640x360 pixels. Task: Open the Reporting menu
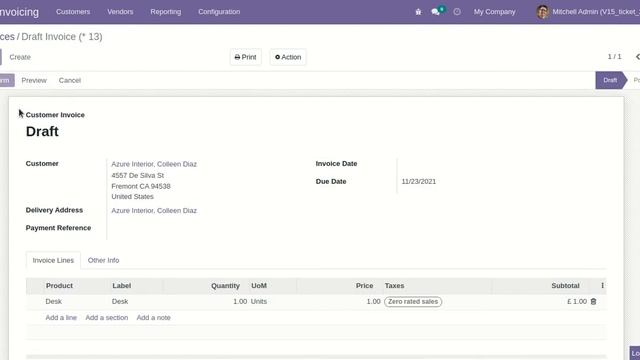[166, 12]
